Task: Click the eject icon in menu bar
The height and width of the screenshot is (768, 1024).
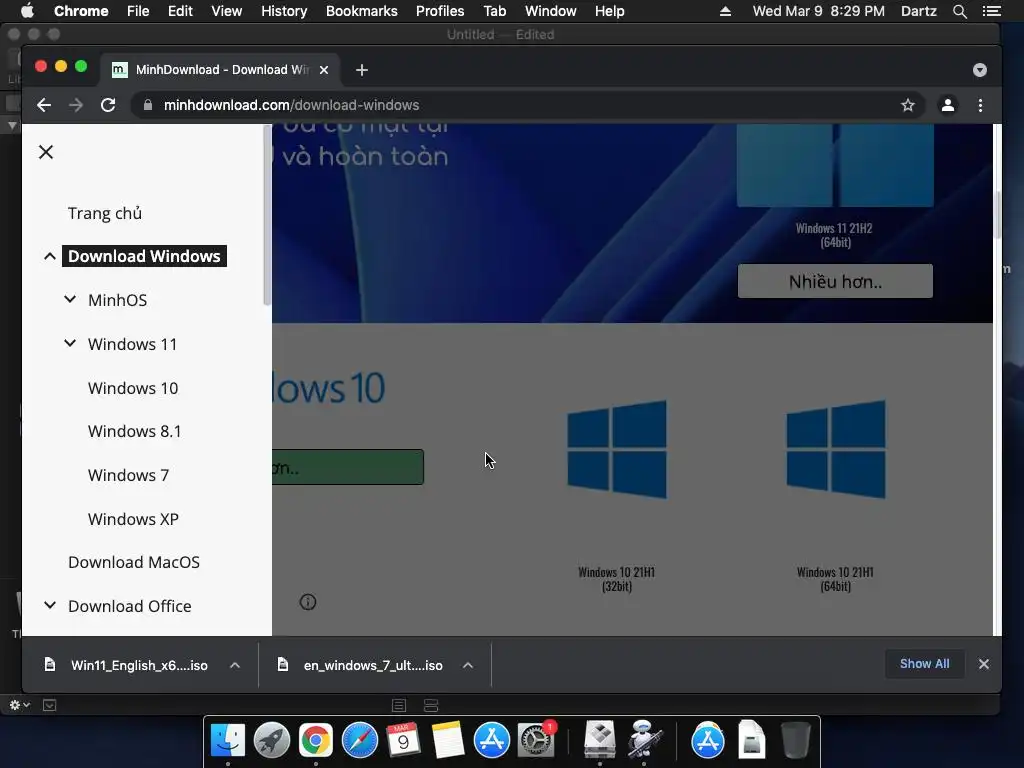Action: pyautogui.click(x=725, y=11)
